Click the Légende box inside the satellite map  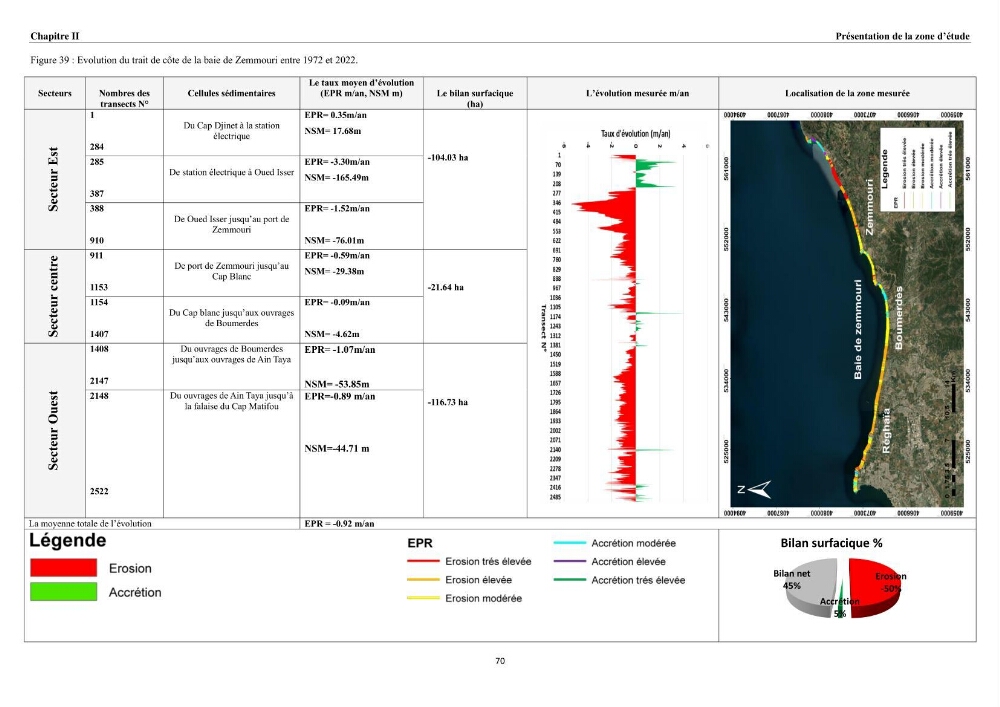pos(916,170)
